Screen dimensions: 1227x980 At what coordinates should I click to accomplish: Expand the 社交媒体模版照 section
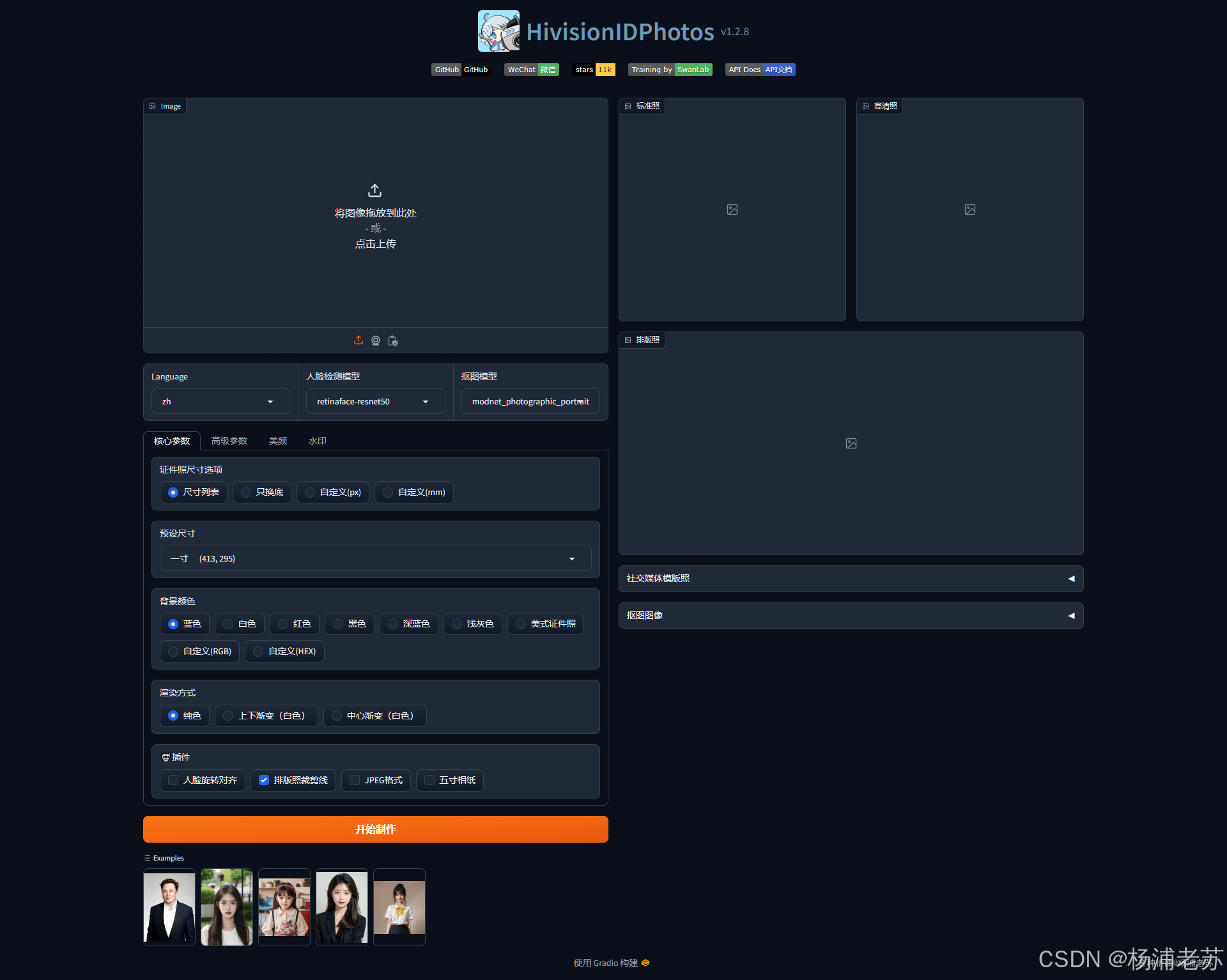(851, 578)
